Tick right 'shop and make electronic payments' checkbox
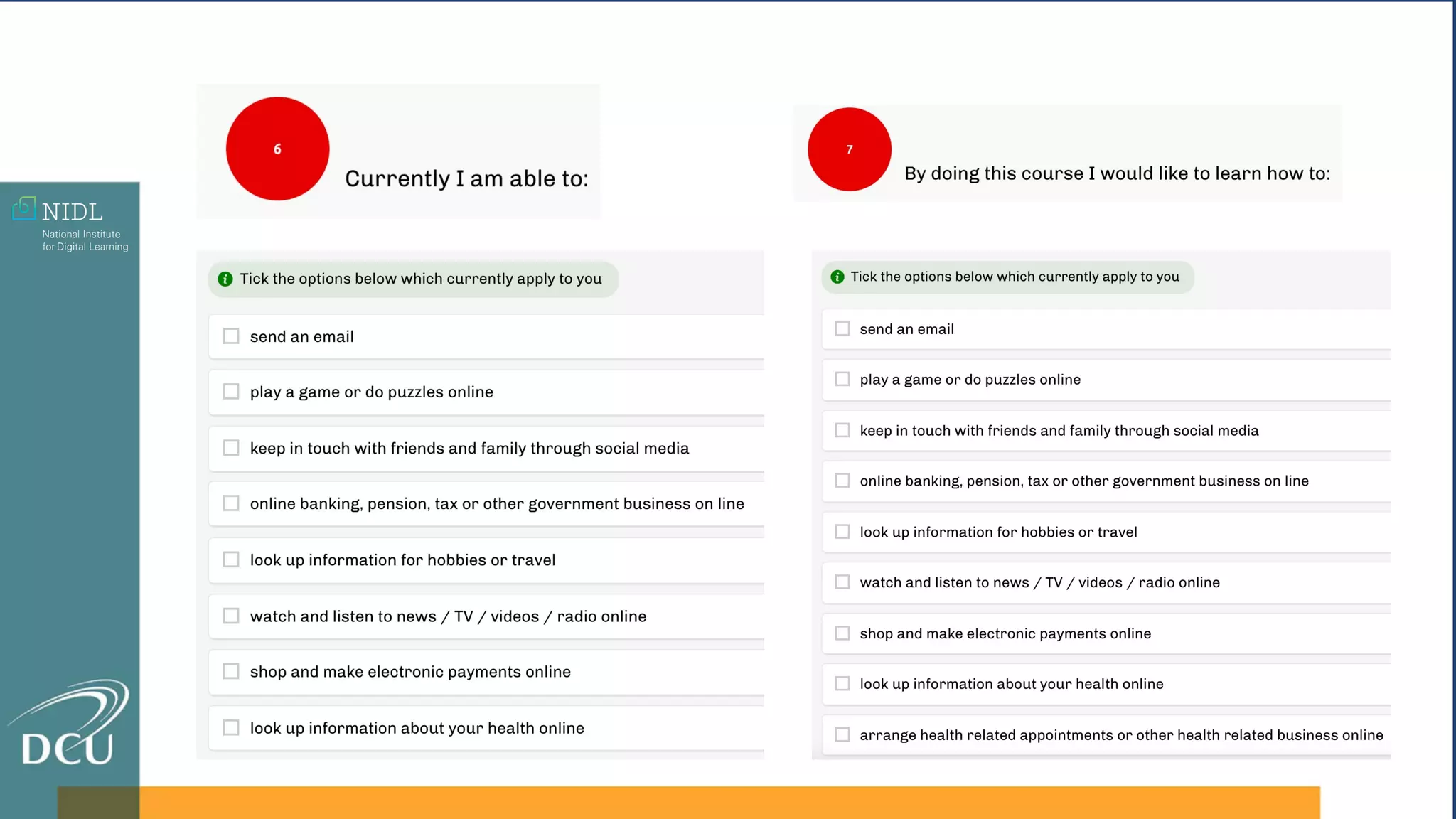The height and width of the screenshot is (819, 1456). tap(842, 633)
